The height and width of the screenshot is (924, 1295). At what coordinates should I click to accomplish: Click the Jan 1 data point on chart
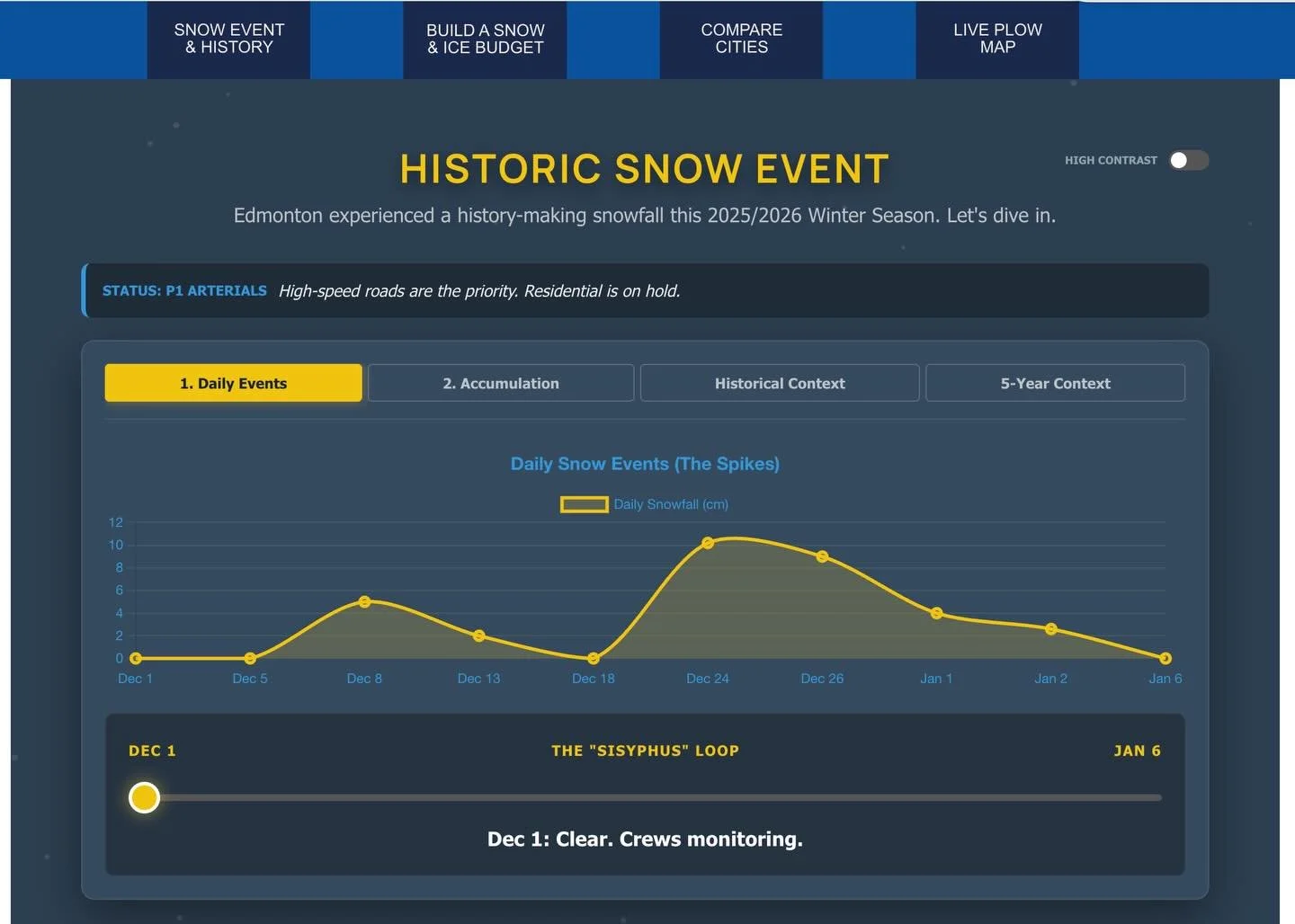click(x=936, y=613)
